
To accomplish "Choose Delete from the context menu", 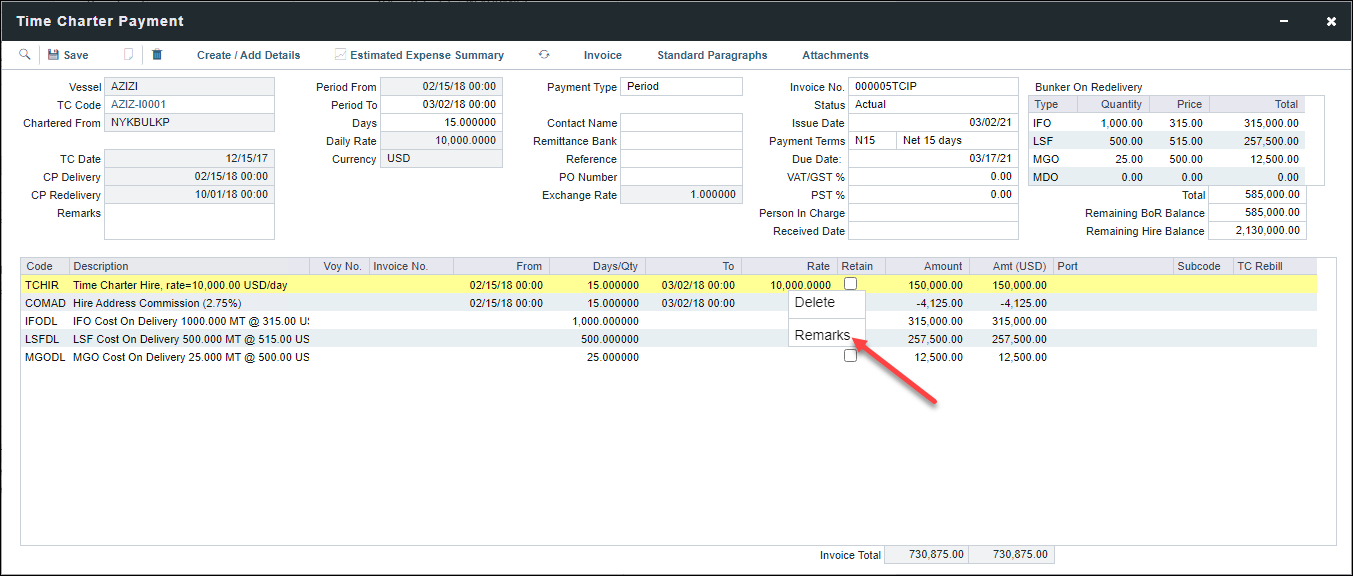I will [x=814, y=303].
